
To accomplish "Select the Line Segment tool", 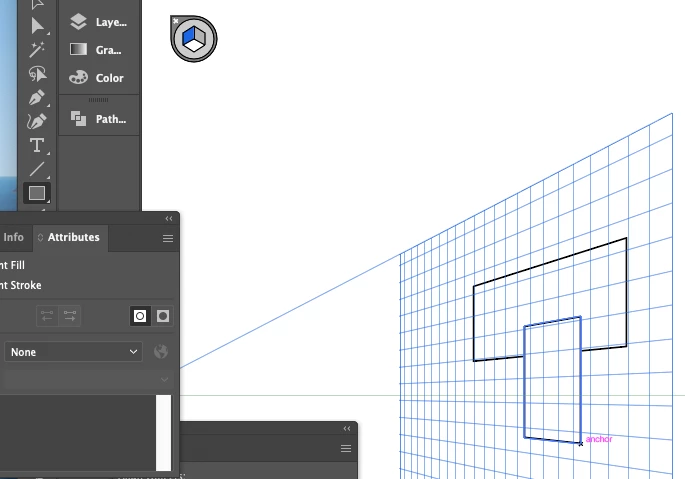I will 37,169.
